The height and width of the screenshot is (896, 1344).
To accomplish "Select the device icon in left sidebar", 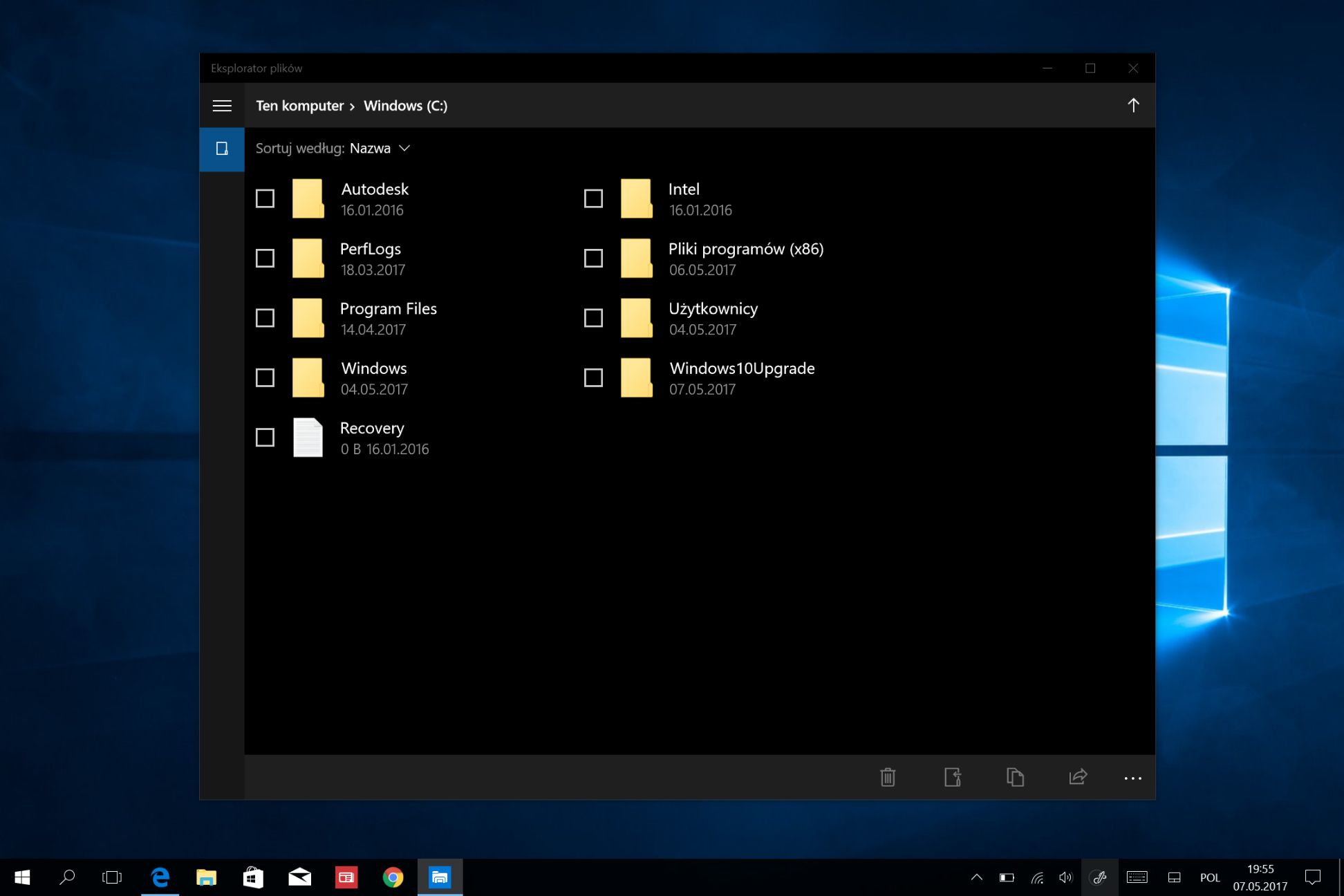I will click(x=222, y=149).
